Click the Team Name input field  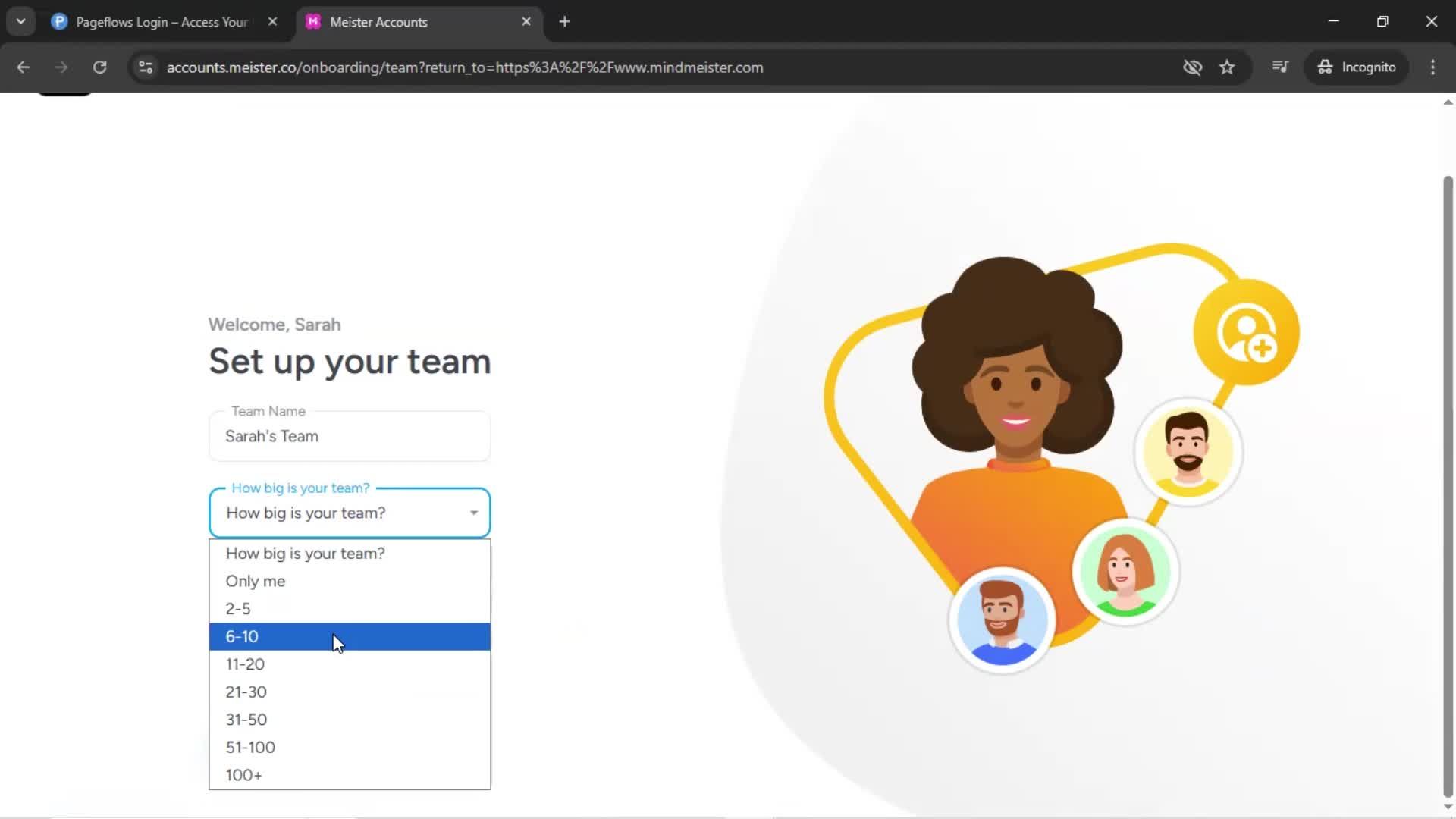[350, 436]
